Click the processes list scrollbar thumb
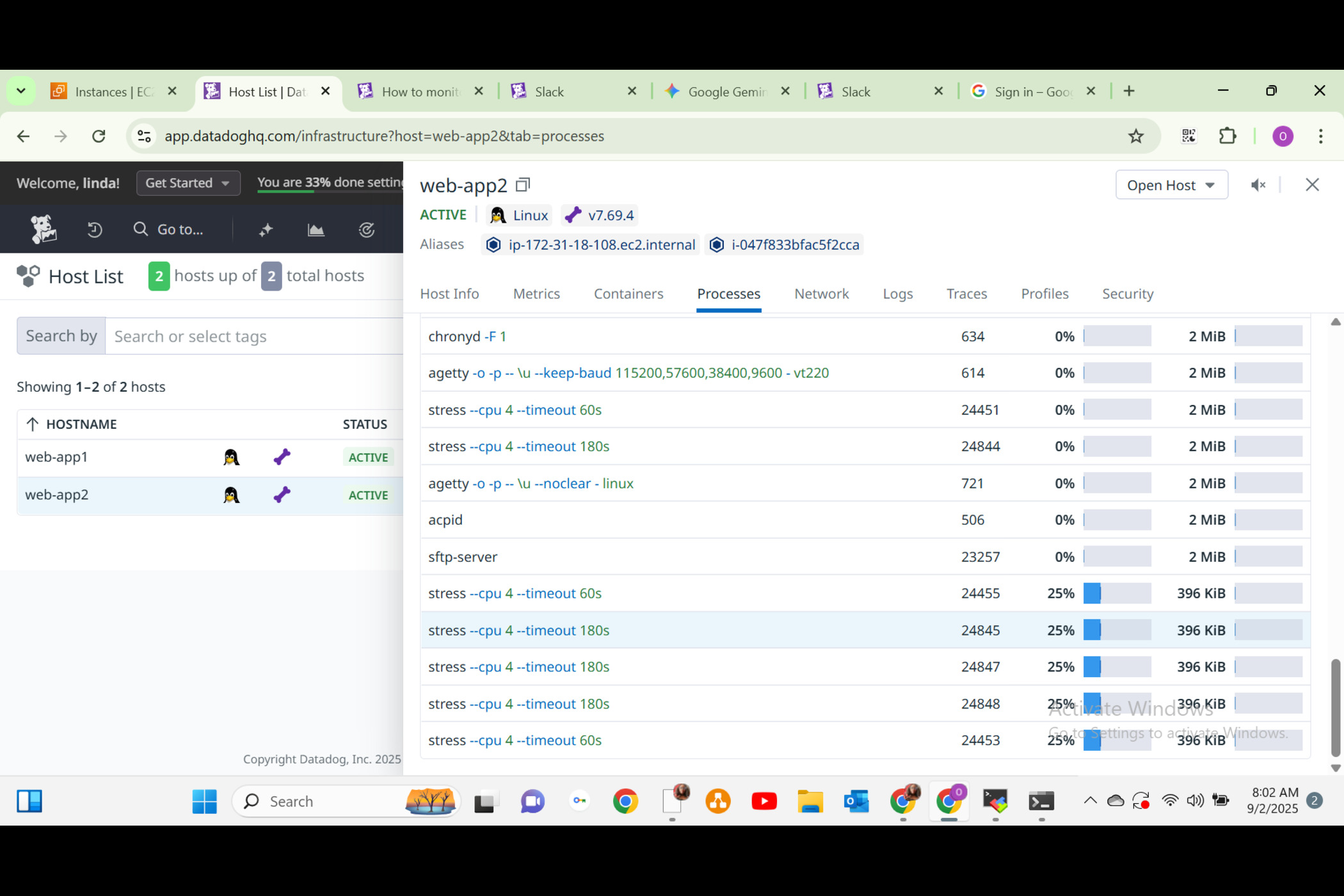1344x896 pixels. [x=1336, y=707]
